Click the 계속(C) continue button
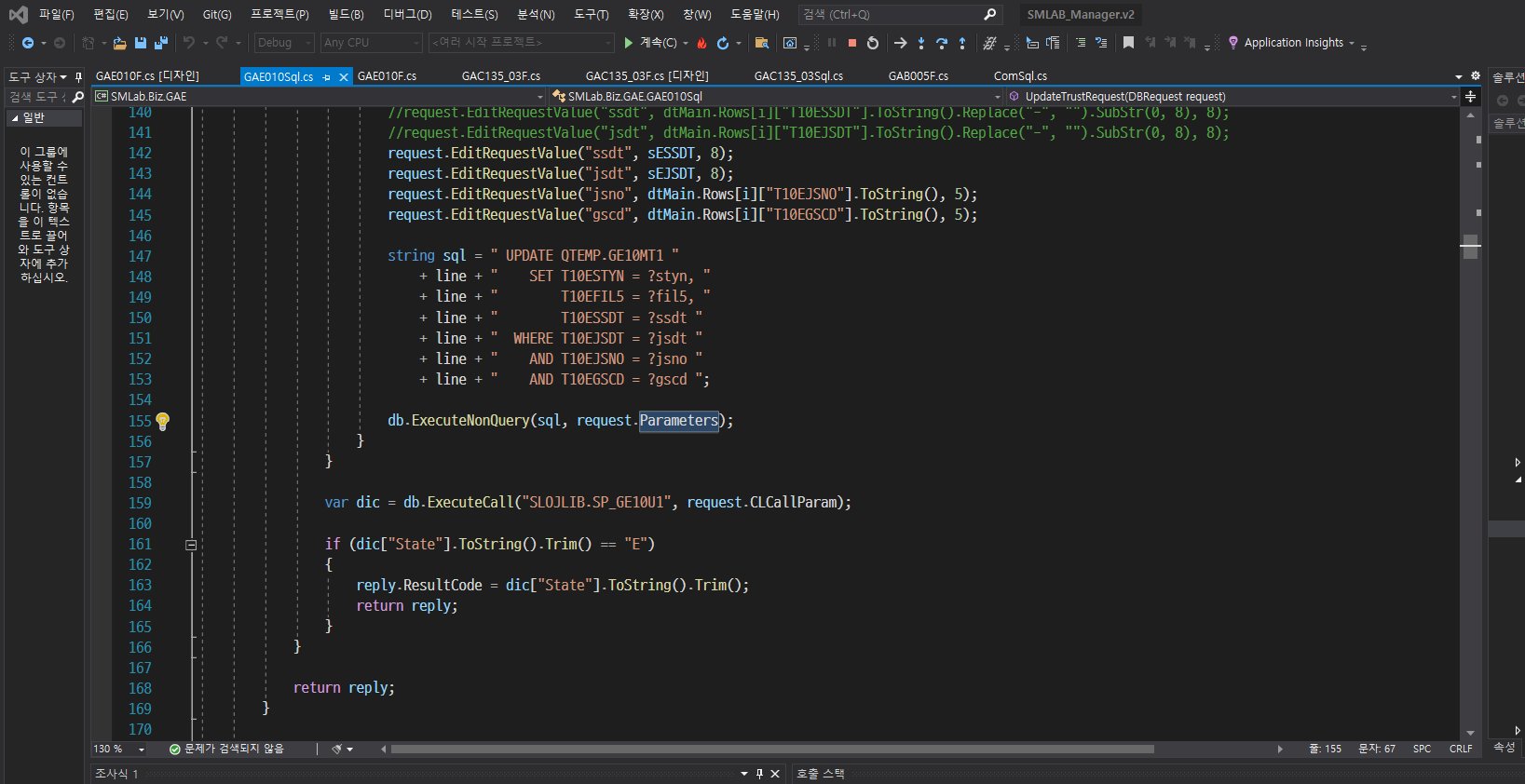The image size is (1525, 784). pyautogui.click(x=650, y=43)
